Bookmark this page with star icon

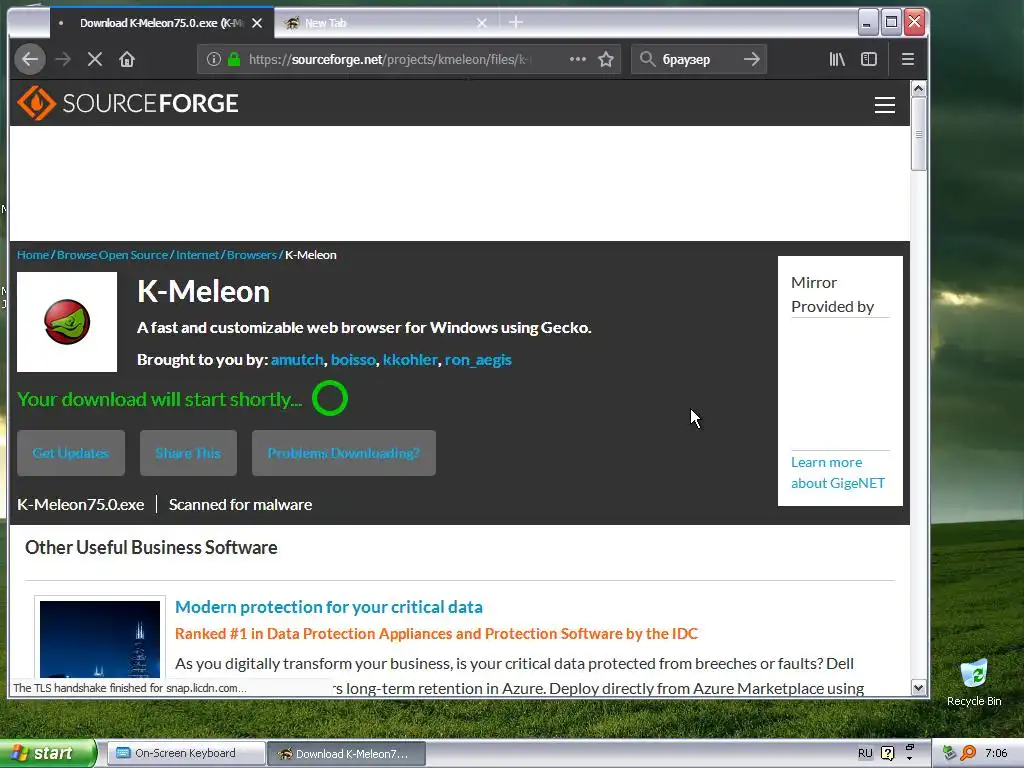(606, 59)
